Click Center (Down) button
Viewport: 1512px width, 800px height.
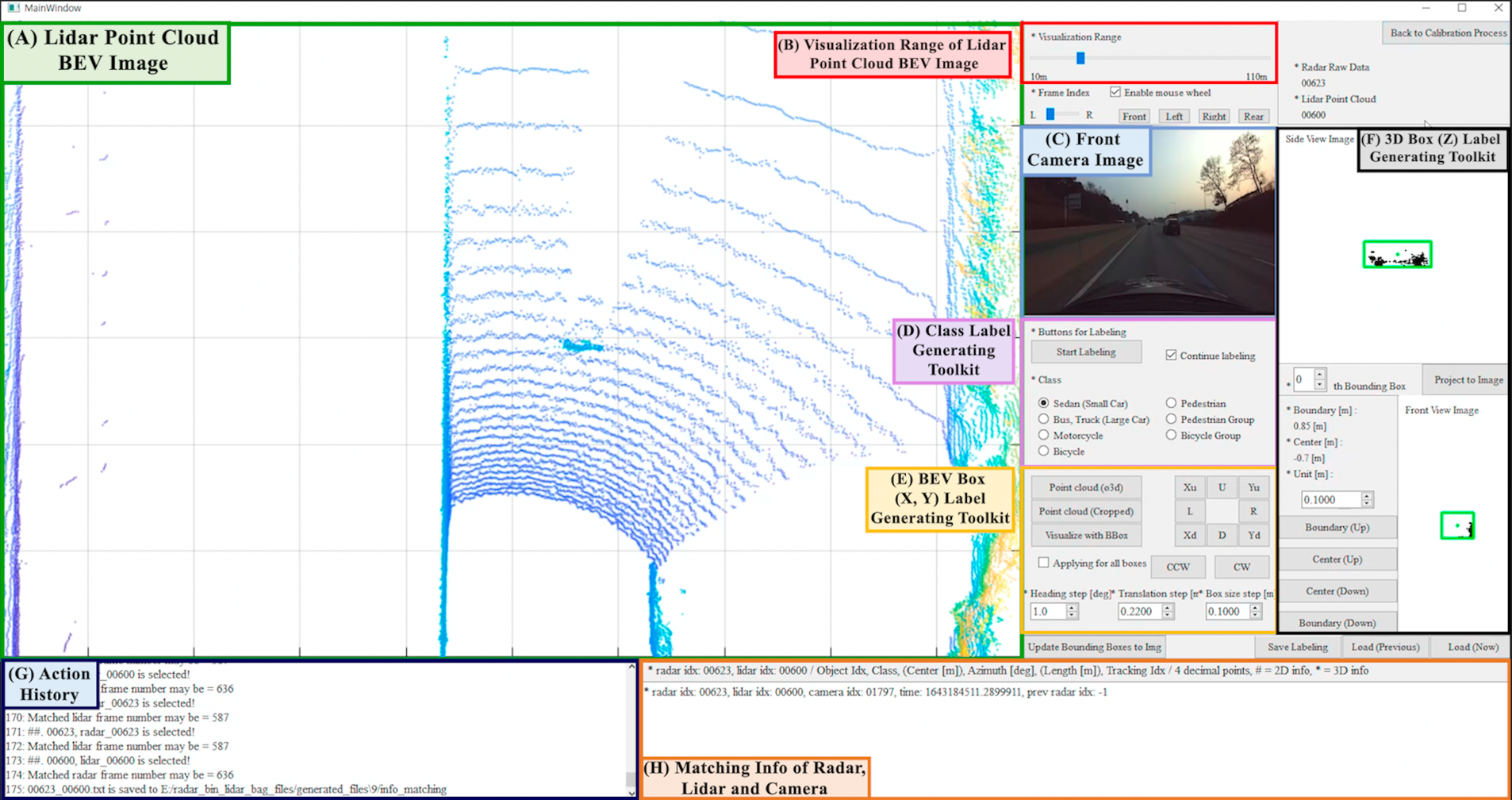click(1337, 590)
